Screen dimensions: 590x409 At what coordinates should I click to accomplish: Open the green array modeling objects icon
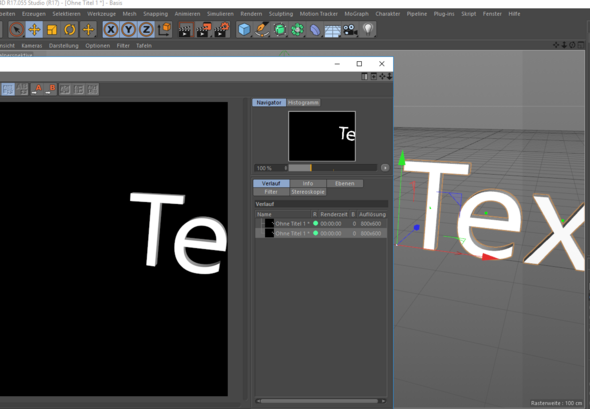[x=297, y=30]
